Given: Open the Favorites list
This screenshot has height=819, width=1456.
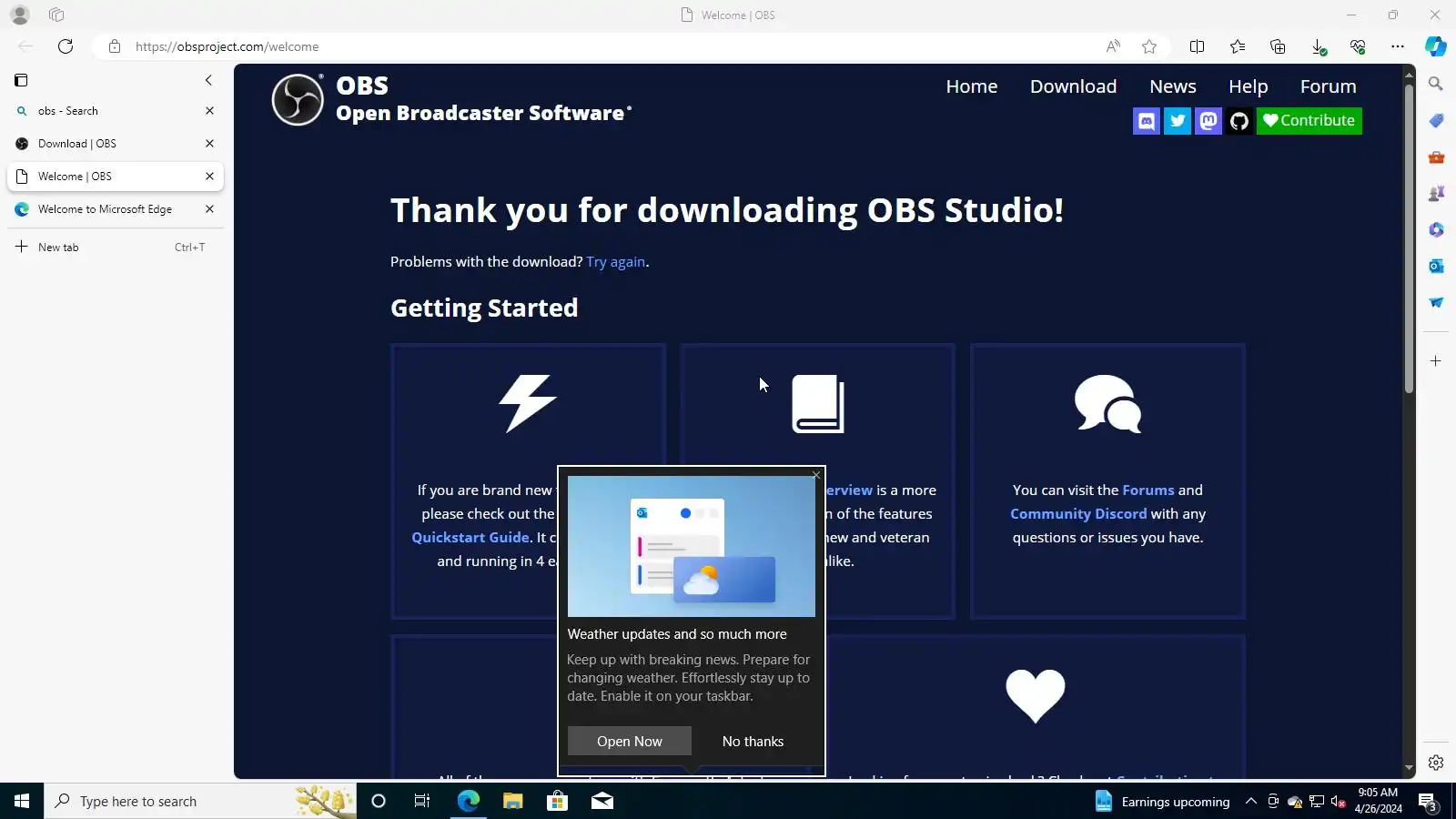Looking at the screenshot, I should [1238, 46].
